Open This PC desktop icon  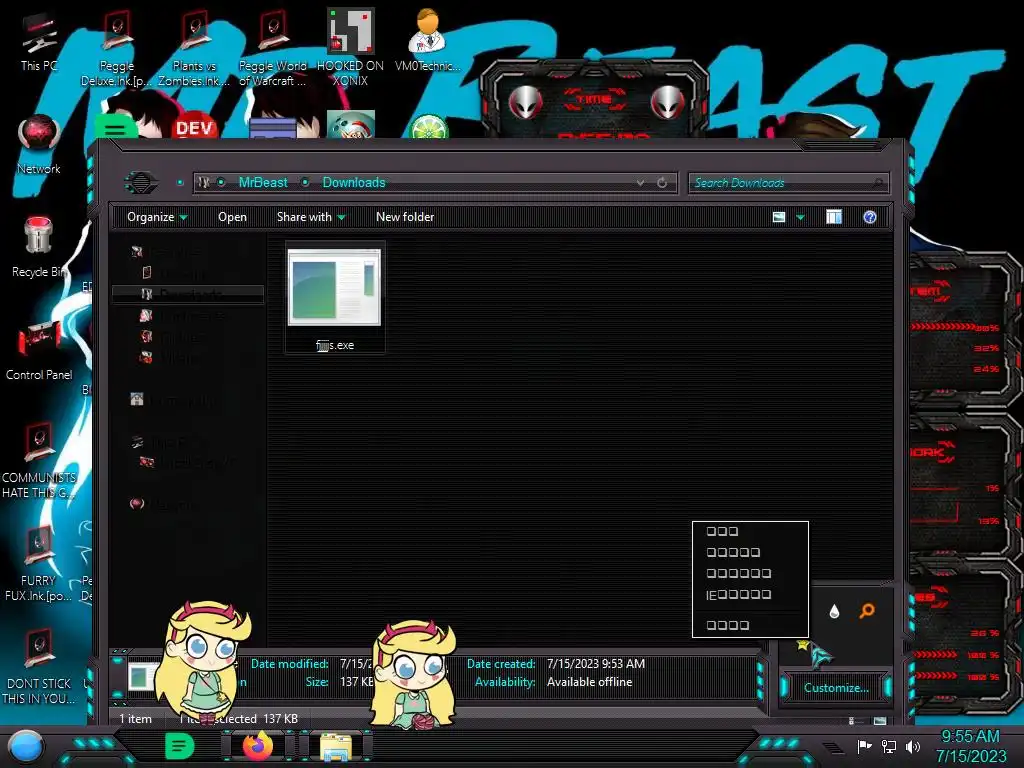click(39, 40)
